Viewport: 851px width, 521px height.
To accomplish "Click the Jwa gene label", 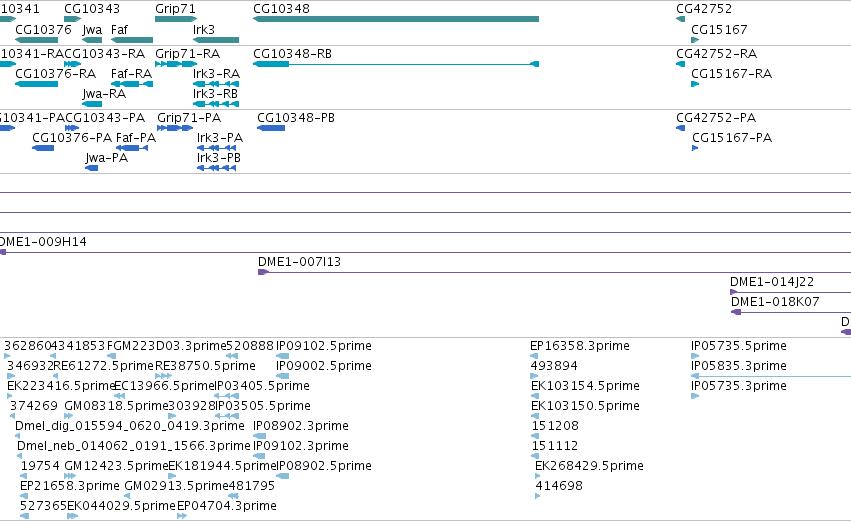I will tap(92, 29).
